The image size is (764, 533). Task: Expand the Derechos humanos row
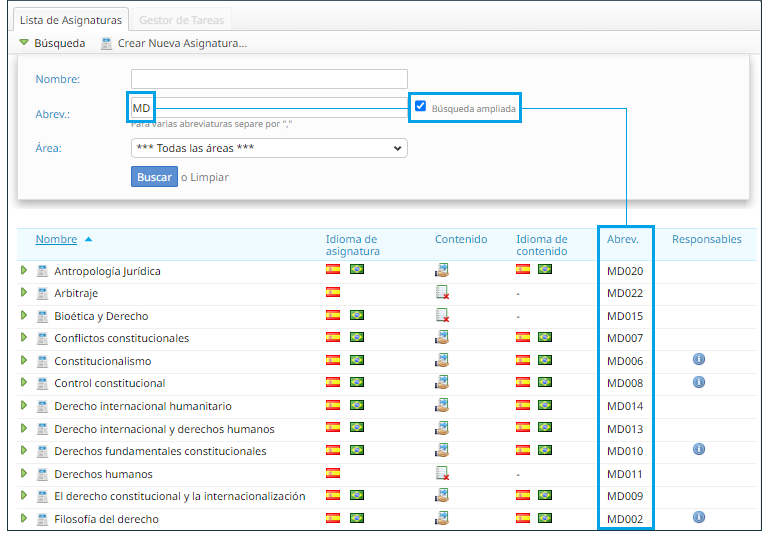pyautogui.click(x=24, y=473)
